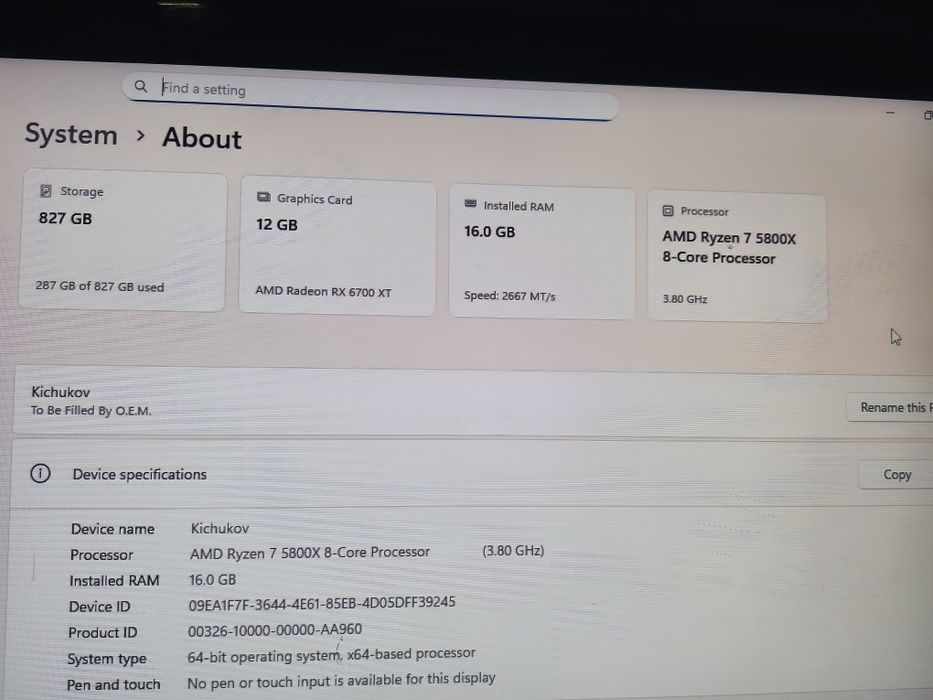The height and width of the screenshot is (700, 933).
Task: Click the Processor chip icon
Action: (668, 210)
